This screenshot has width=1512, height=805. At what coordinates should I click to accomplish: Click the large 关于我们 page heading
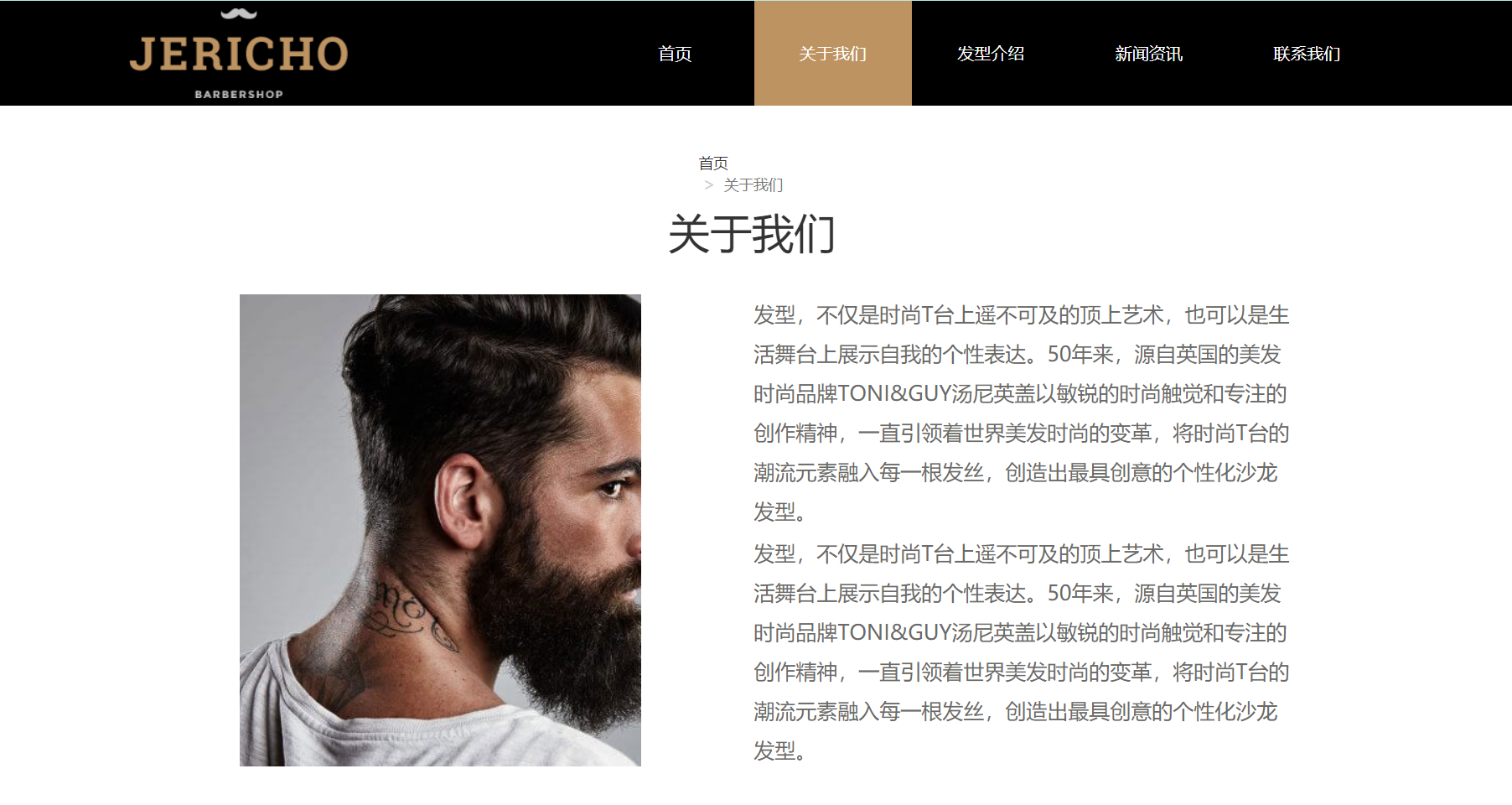tap(752, 234)
